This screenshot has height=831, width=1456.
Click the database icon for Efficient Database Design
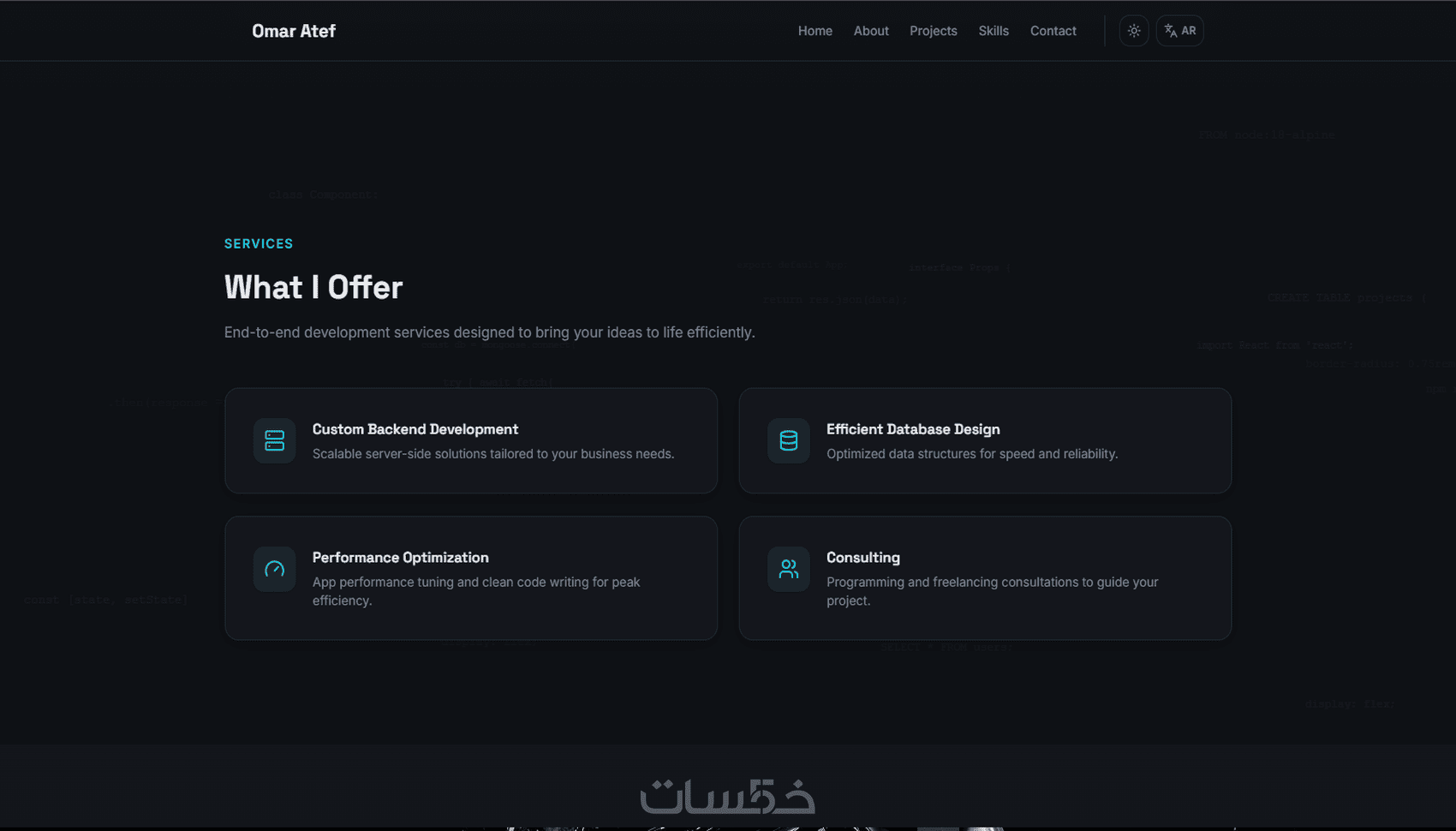point(788,440)
